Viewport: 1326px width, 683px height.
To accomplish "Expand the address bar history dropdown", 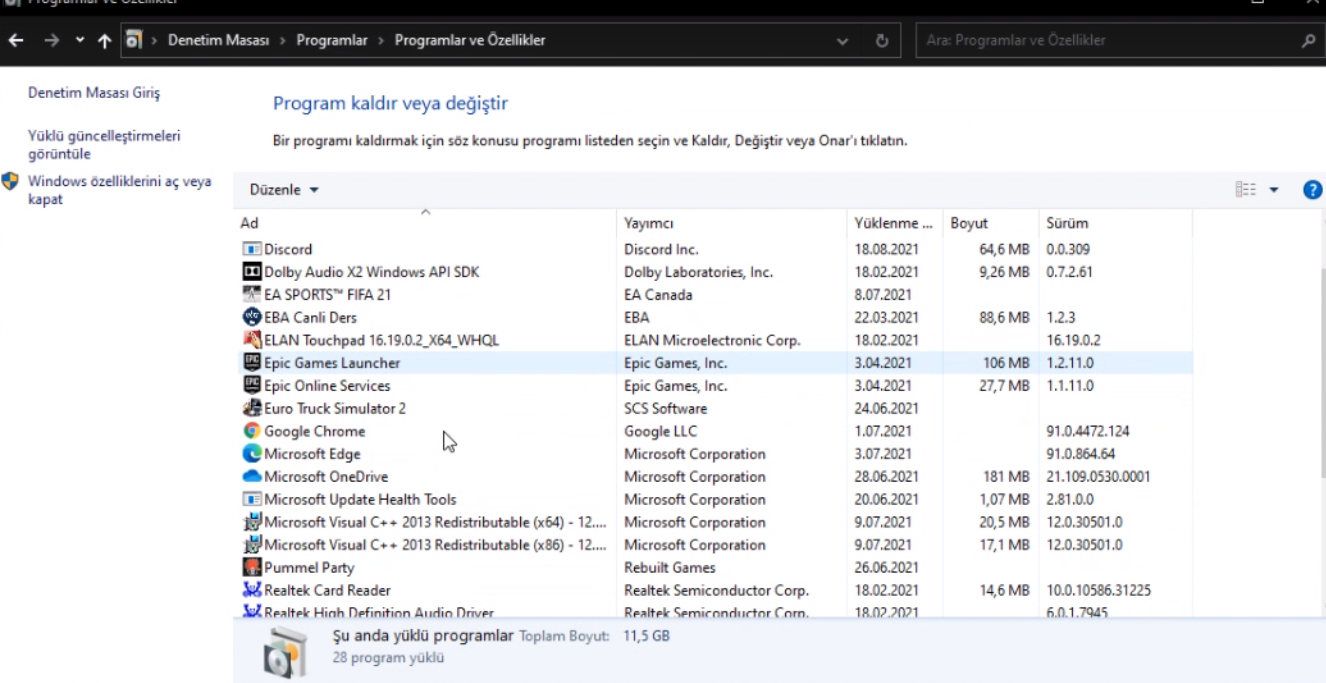I will [843, 41].
